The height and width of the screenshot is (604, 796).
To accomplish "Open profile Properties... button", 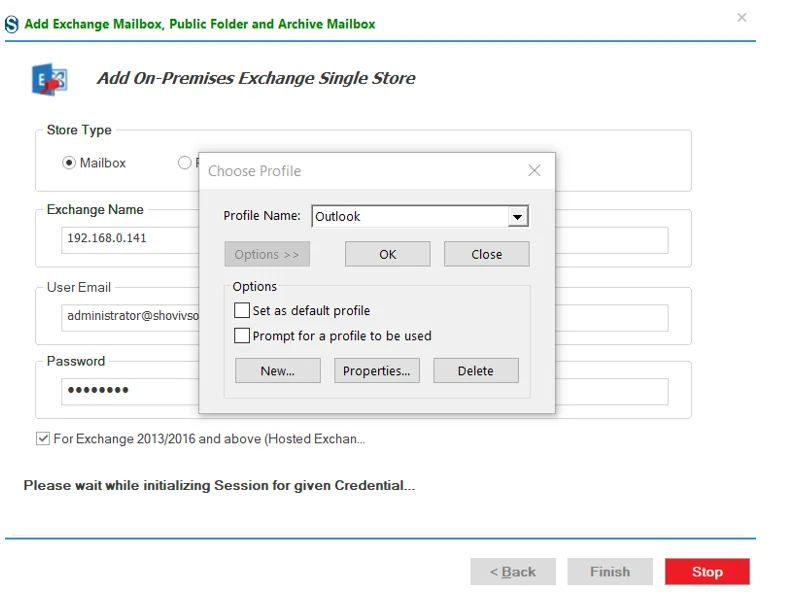I will pos(377,371).
